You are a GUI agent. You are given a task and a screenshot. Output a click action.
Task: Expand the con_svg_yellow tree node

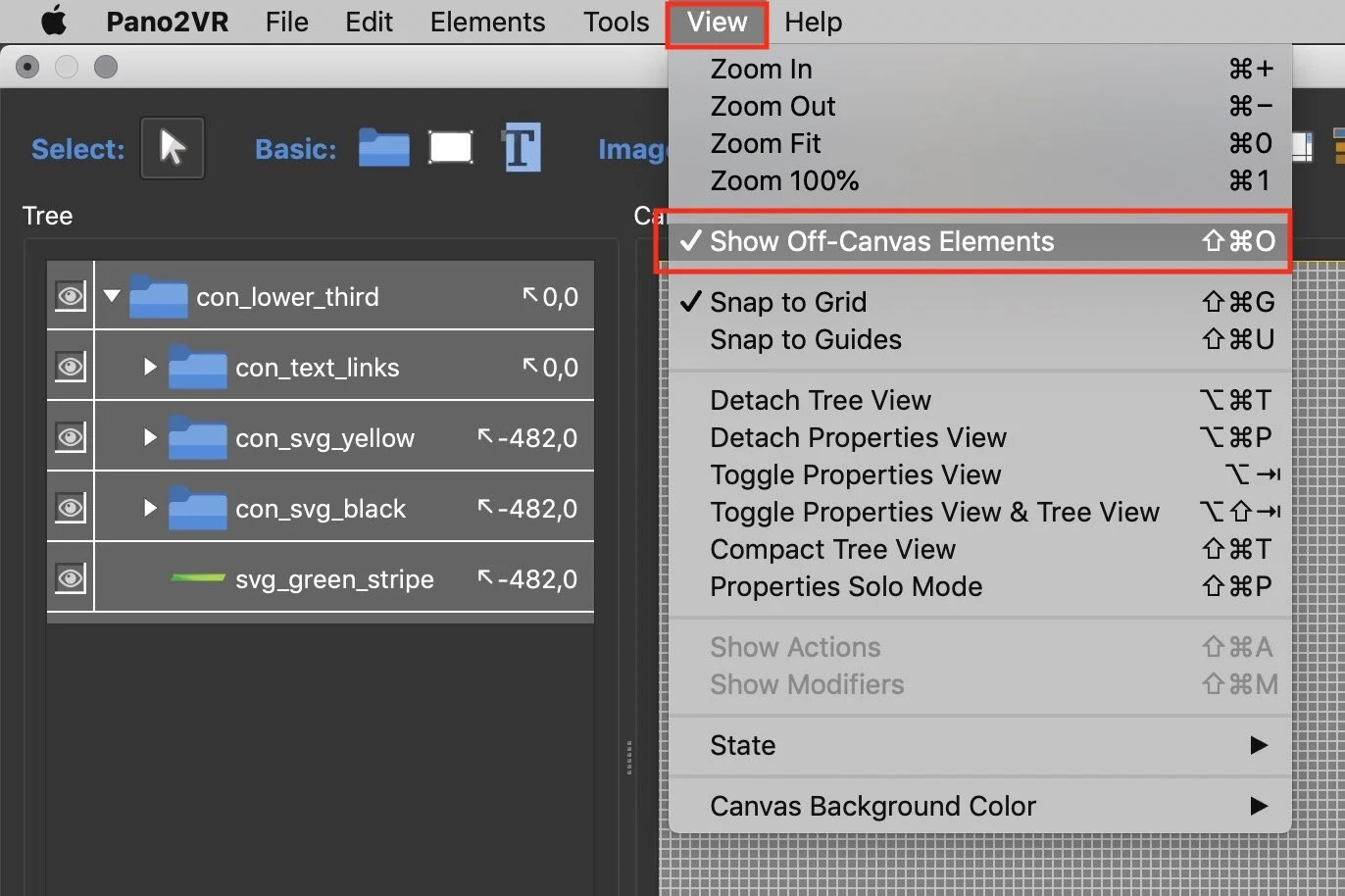(150, 437)
